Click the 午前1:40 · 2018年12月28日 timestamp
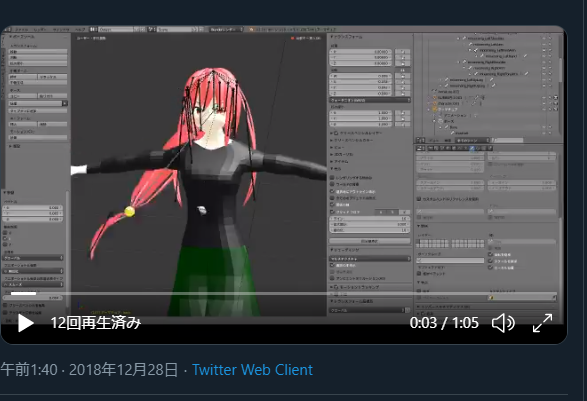Viewport: 587px width, 401px height. click(89, 370)
